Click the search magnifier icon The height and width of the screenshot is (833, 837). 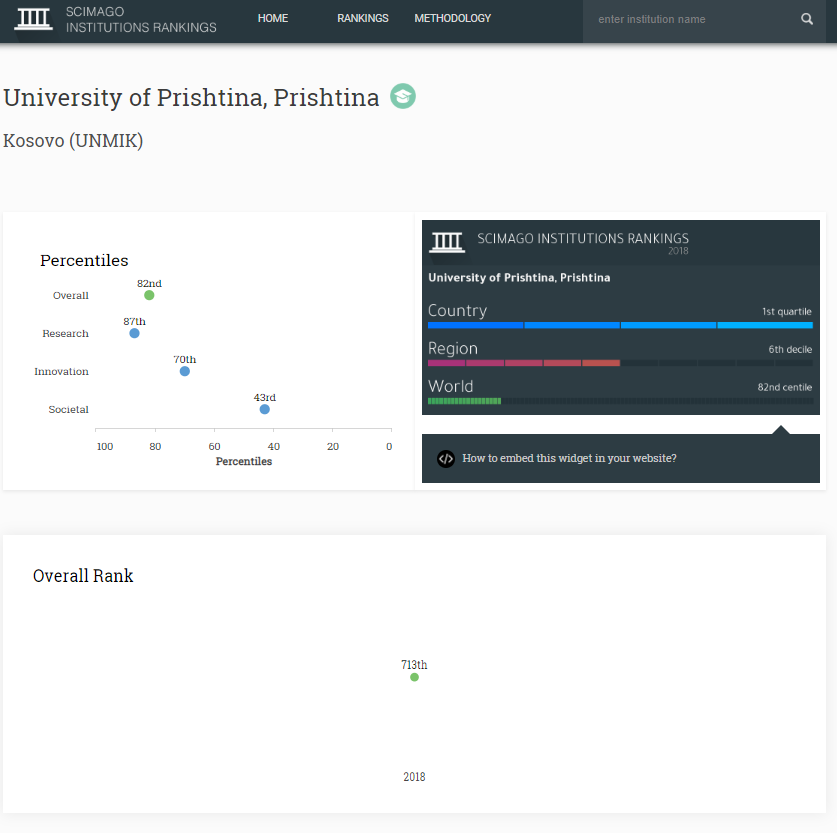[x=807, y=19]
